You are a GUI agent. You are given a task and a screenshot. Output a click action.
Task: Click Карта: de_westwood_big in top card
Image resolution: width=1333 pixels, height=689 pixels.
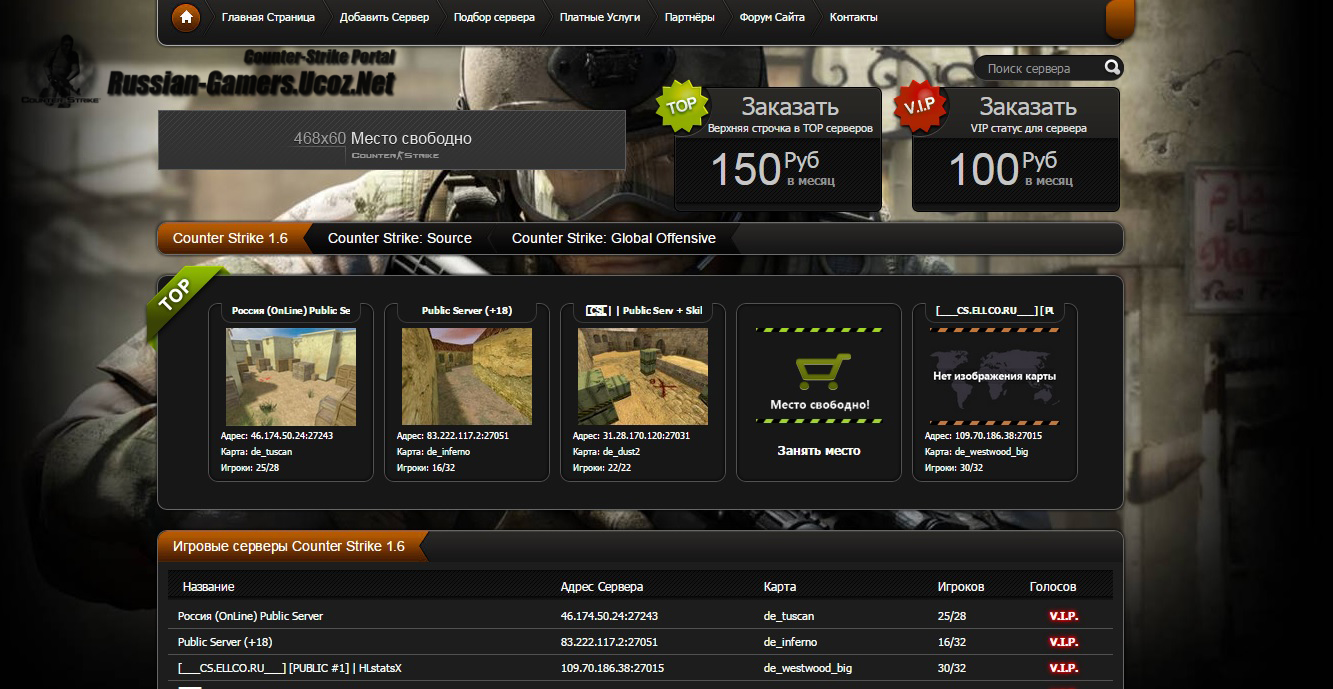[x=977, y=452]
